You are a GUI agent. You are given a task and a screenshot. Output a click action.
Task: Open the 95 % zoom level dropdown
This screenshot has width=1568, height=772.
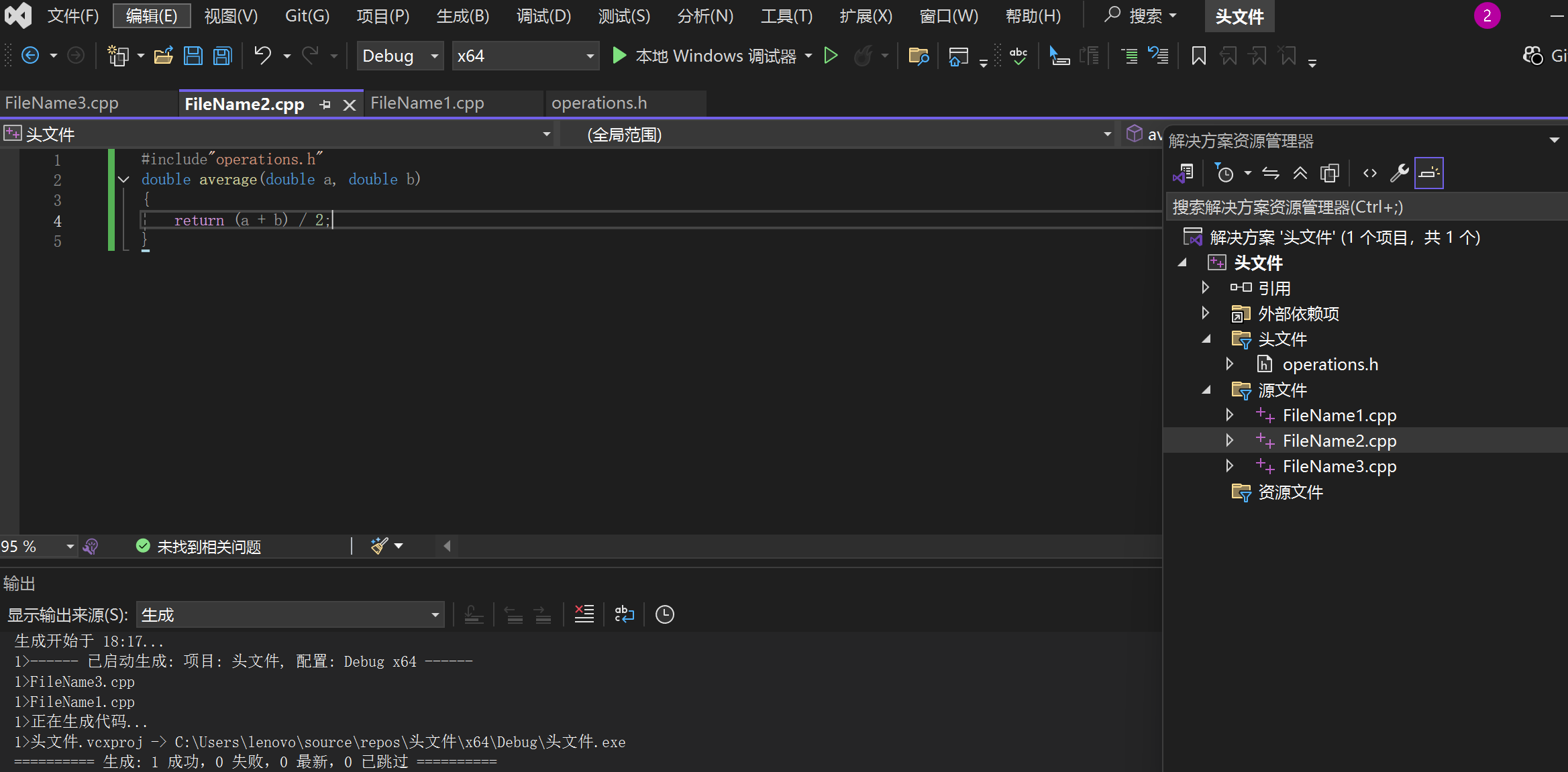[70, 547]
